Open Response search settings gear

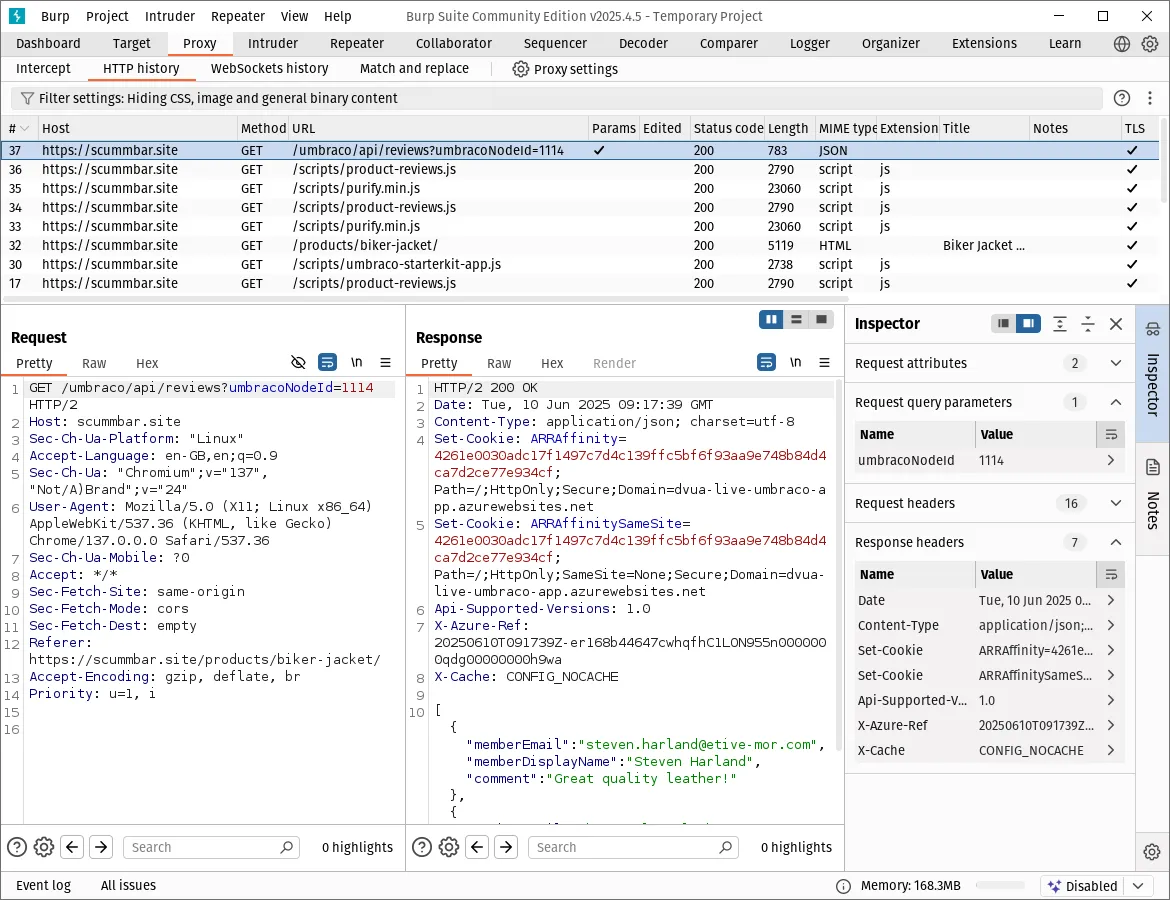[x=449, y=847]
